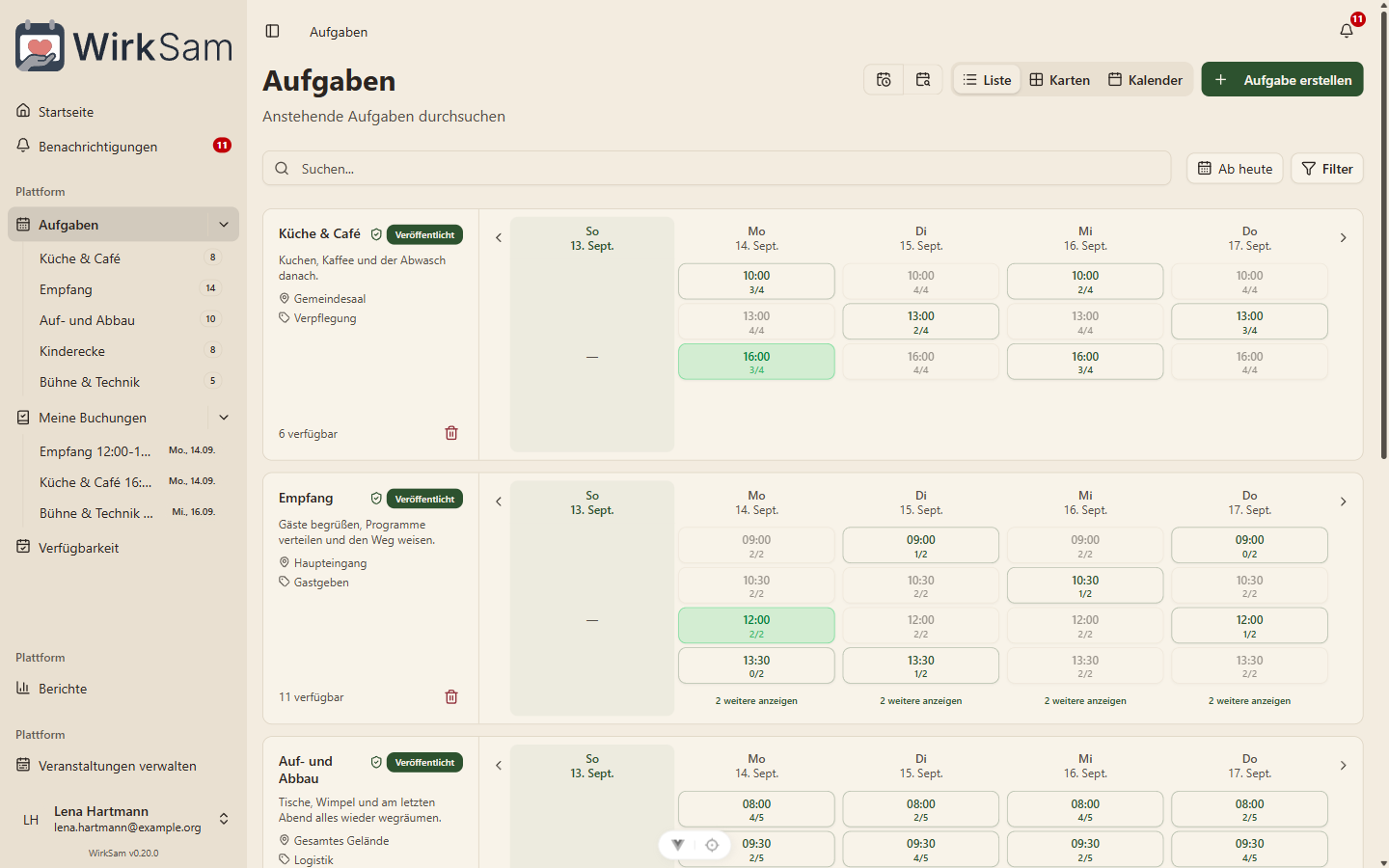Viewport: 1389px width, 868px height.
Task: Select the 13:30 0/2 Empfang slot on Monday
Action: (756, 665)
